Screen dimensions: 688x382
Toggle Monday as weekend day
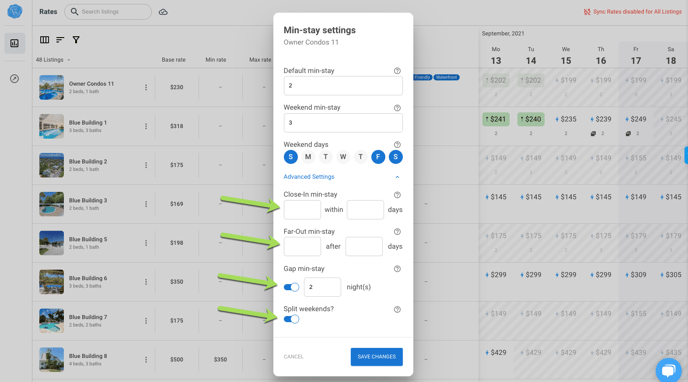pyautogui.click(x=308, y=157)
